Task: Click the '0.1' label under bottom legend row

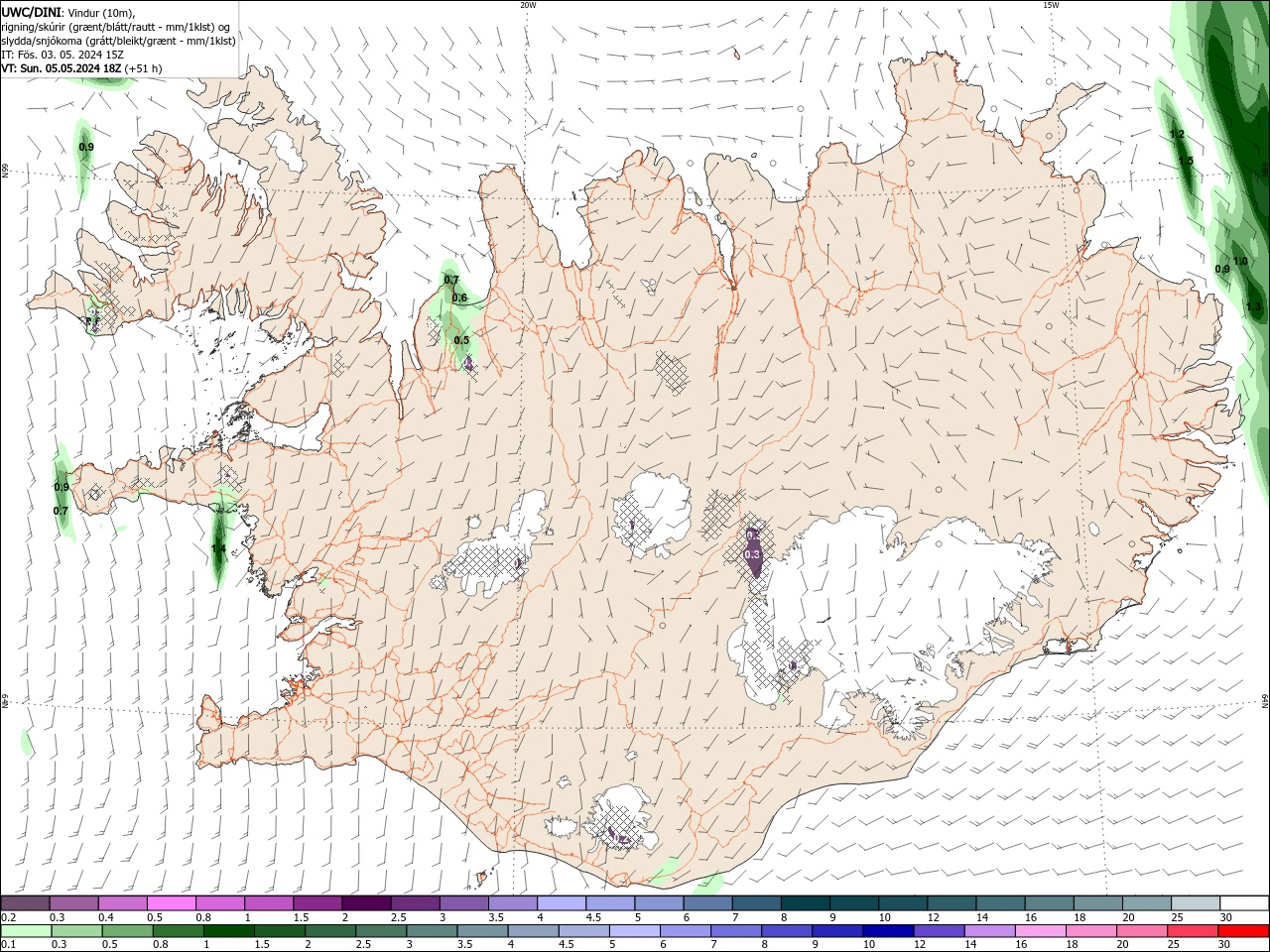Action: click(x=8, y=945)
